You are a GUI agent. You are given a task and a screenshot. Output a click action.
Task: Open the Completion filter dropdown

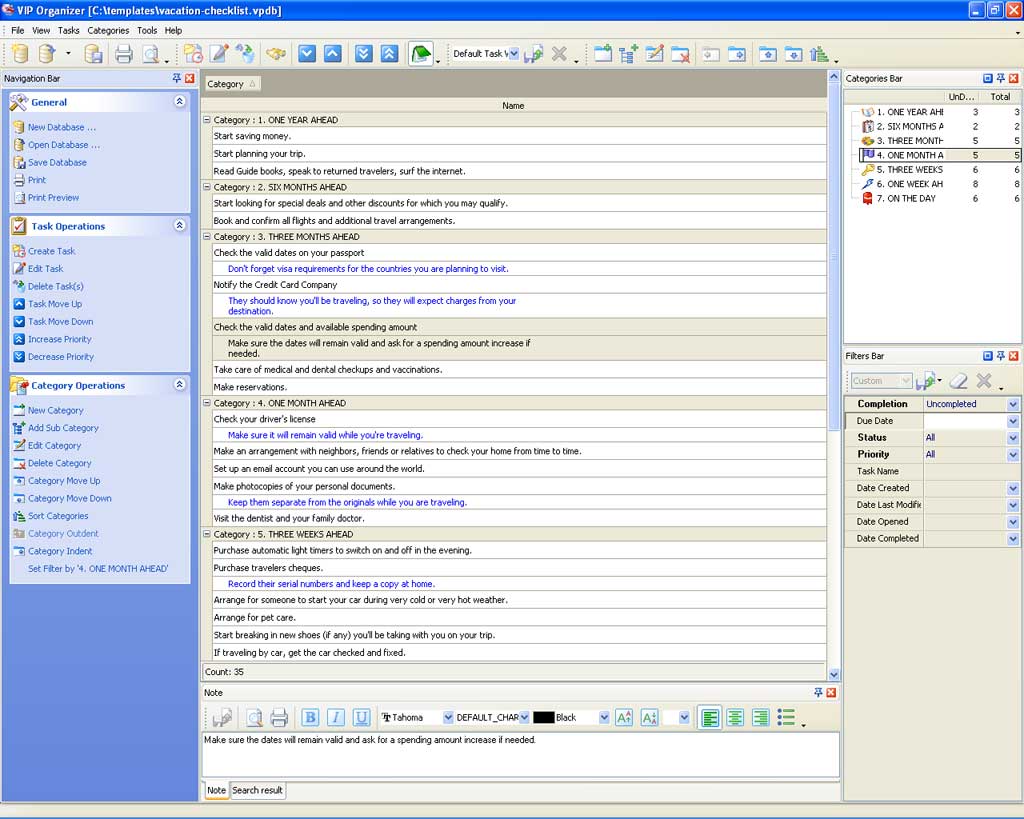tap(1012, 404)
